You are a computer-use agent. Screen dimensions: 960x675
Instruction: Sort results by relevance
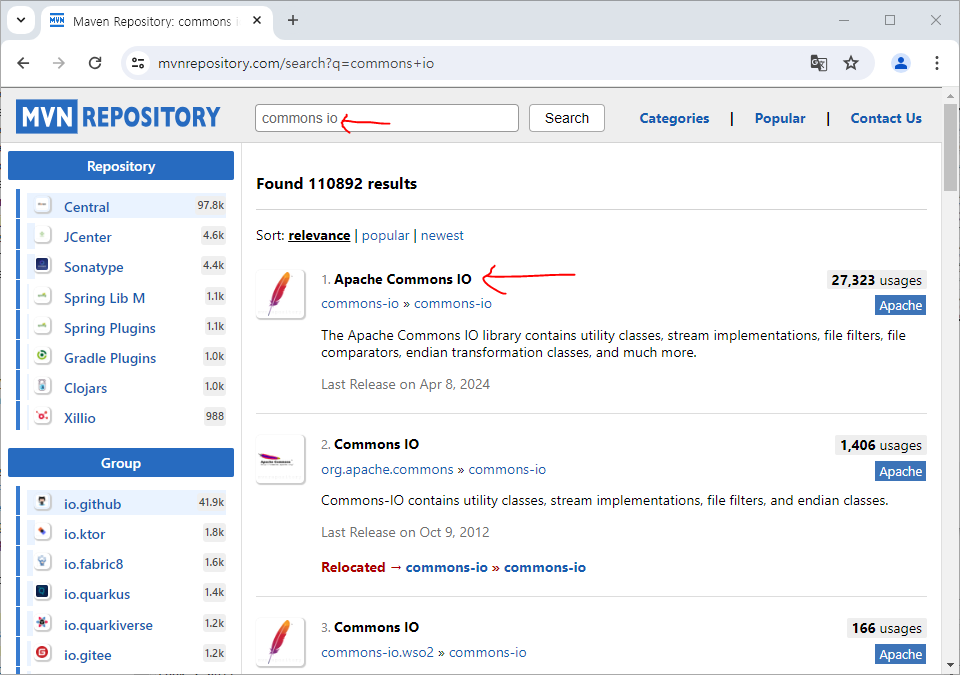pyautogui.click(x=319, y=235)
